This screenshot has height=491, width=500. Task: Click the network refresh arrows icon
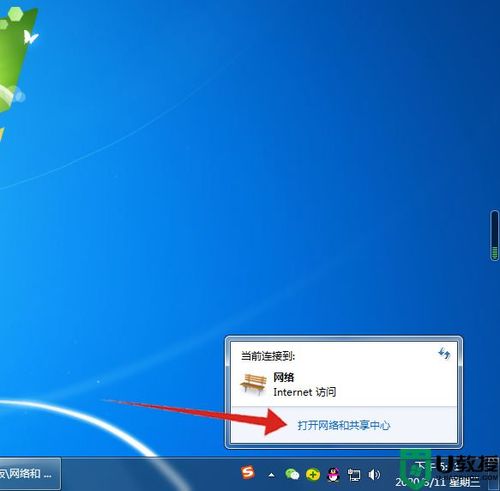pos(444,353)
